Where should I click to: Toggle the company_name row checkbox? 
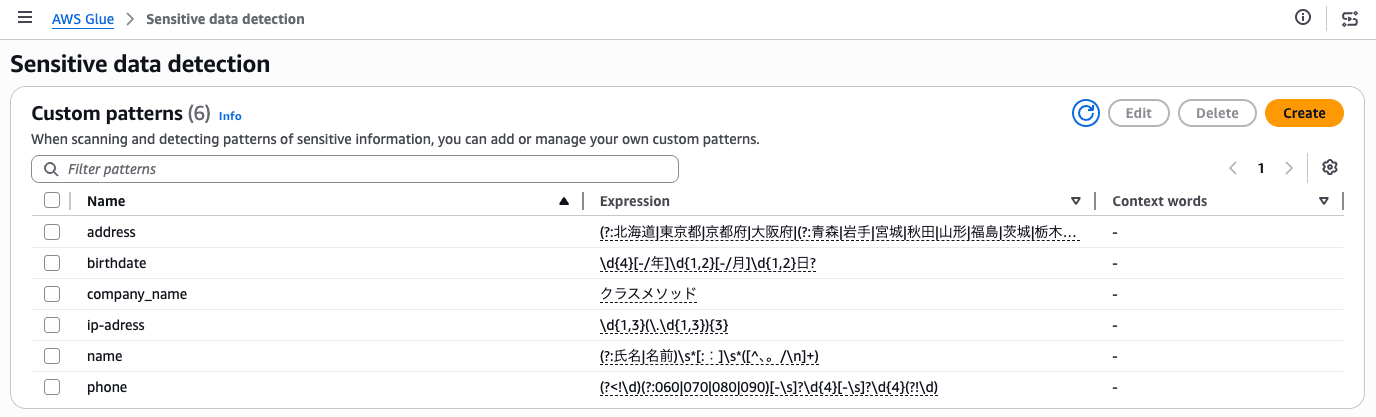(52, 294)
